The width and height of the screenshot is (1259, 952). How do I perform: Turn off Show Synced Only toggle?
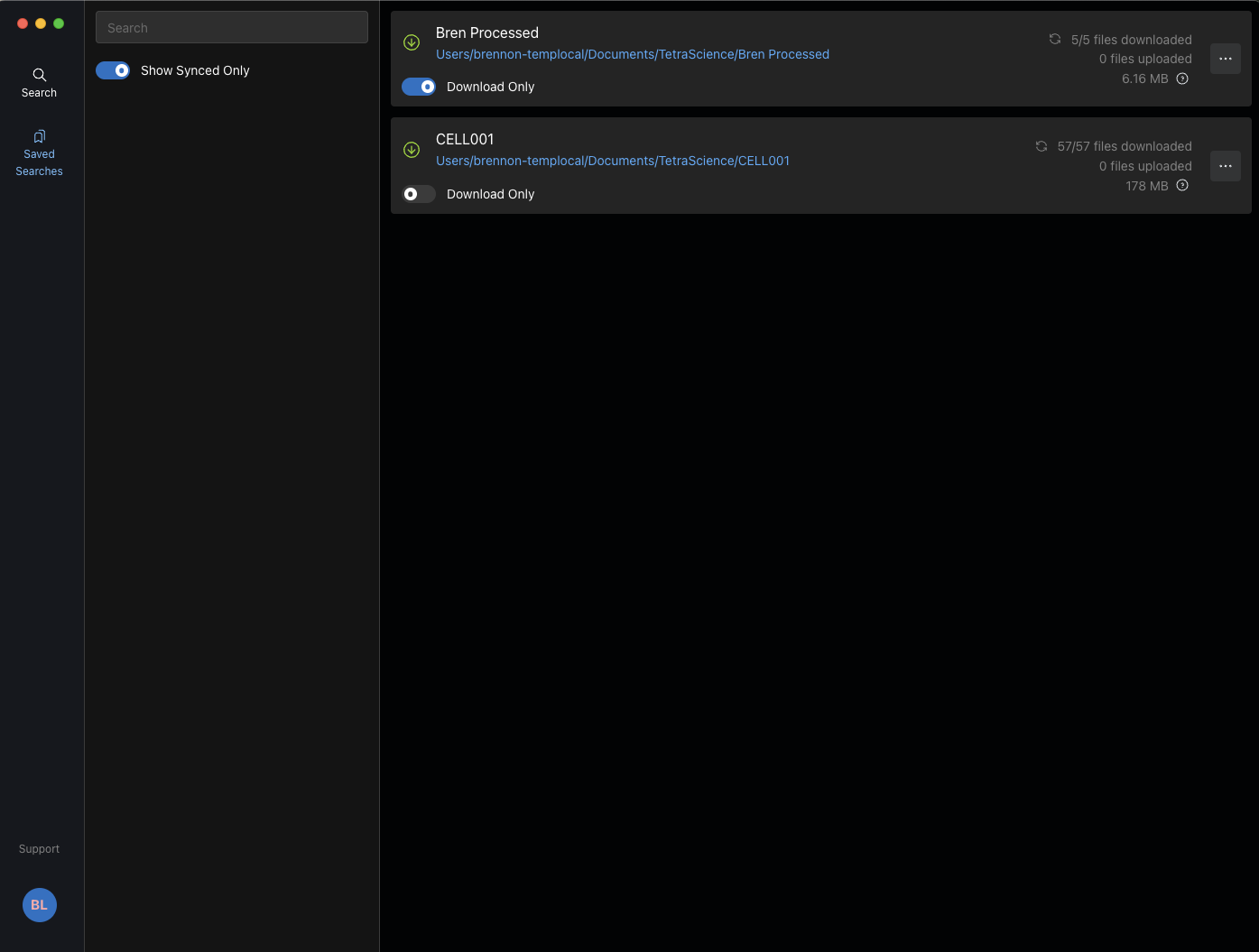(113, 70)
